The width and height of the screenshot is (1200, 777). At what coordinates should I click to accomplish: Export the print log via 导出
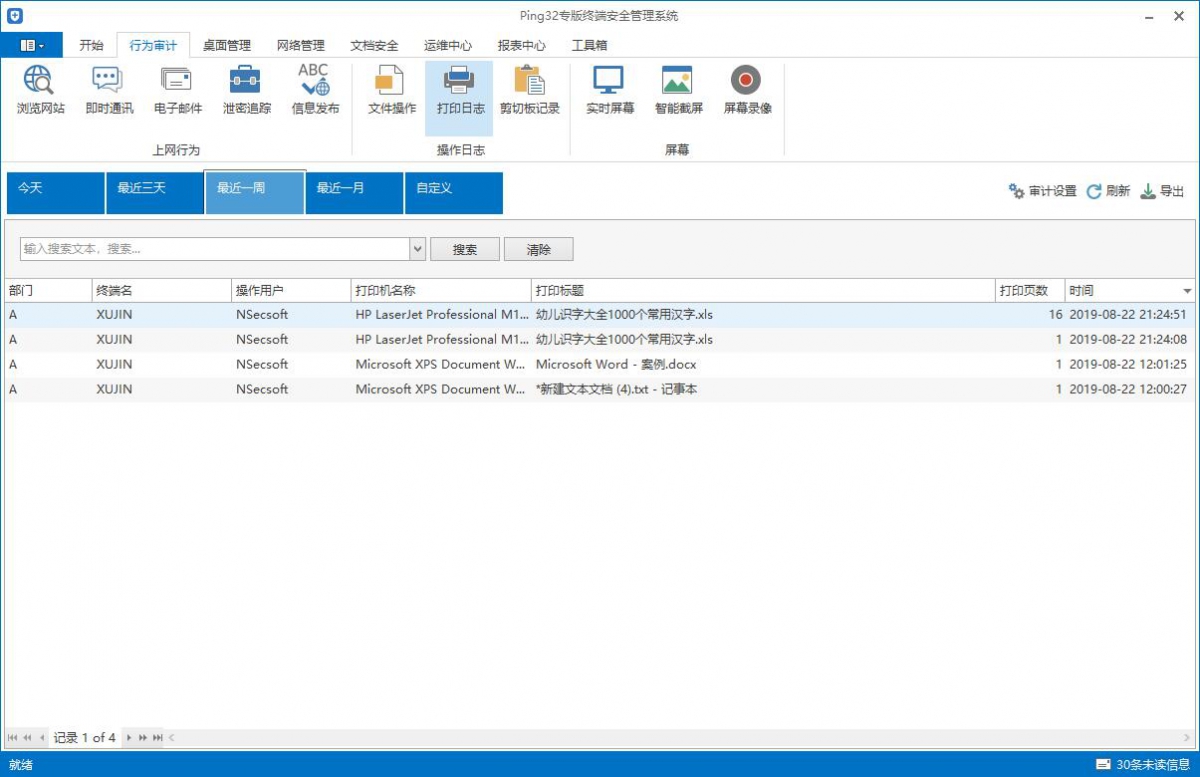(x=1163, y=191)
